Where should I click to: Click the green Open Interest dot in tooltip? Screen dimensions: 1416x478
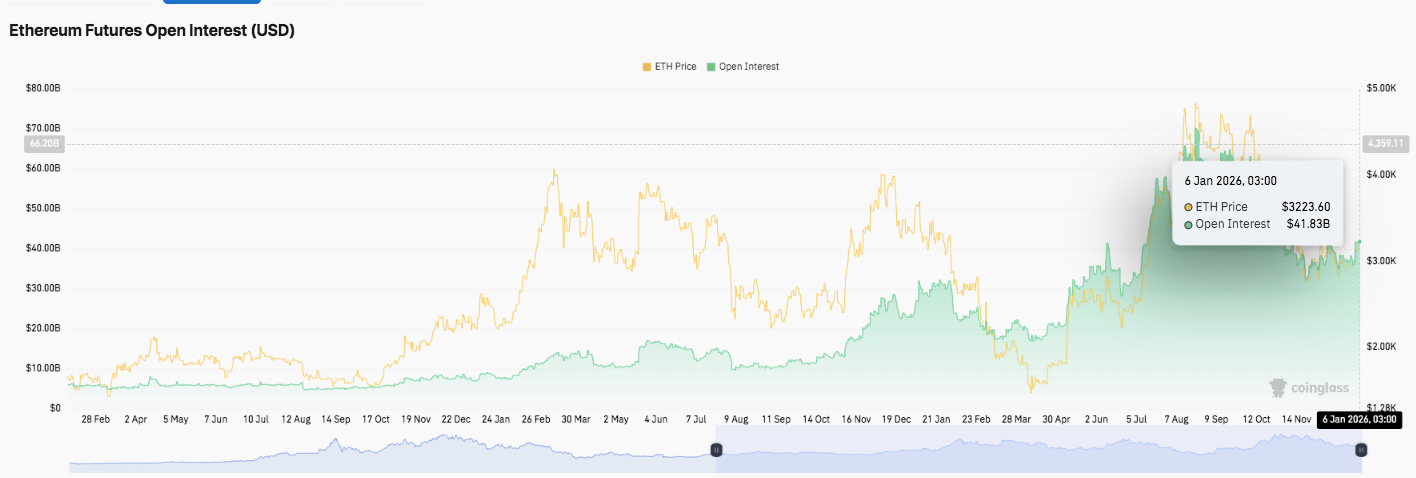1188,225
